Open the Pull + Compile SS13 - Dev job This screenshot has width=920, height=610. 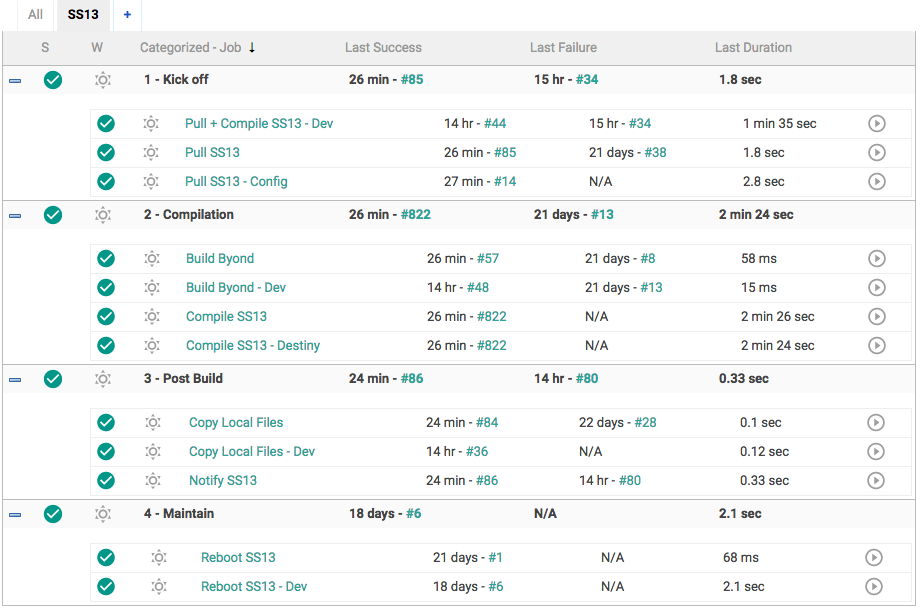pyautogui.click(x=259, y=124)
